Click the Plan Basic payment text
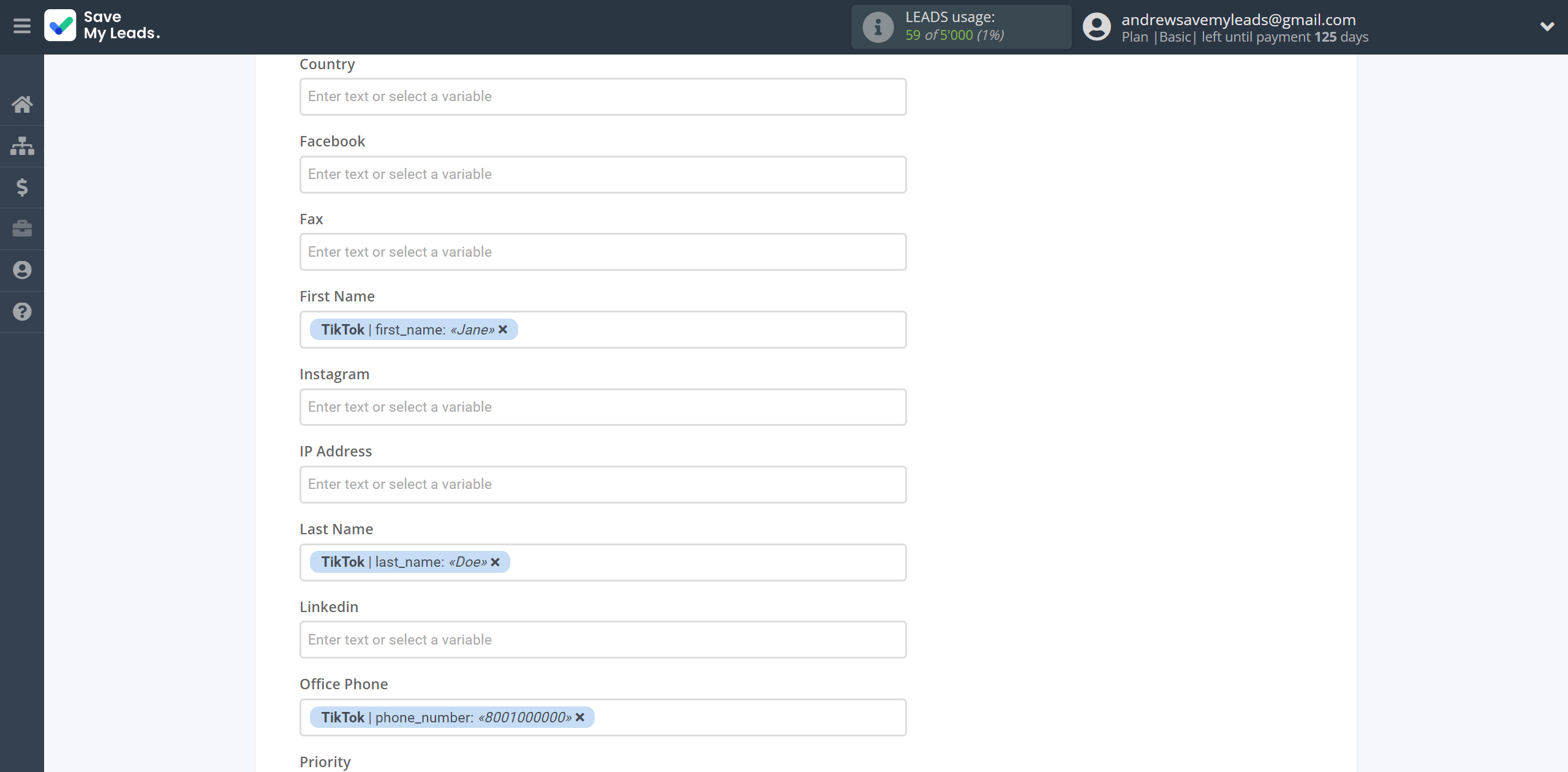Image resolution: width=1568 pixels, height=772 pixels. 1245,37
